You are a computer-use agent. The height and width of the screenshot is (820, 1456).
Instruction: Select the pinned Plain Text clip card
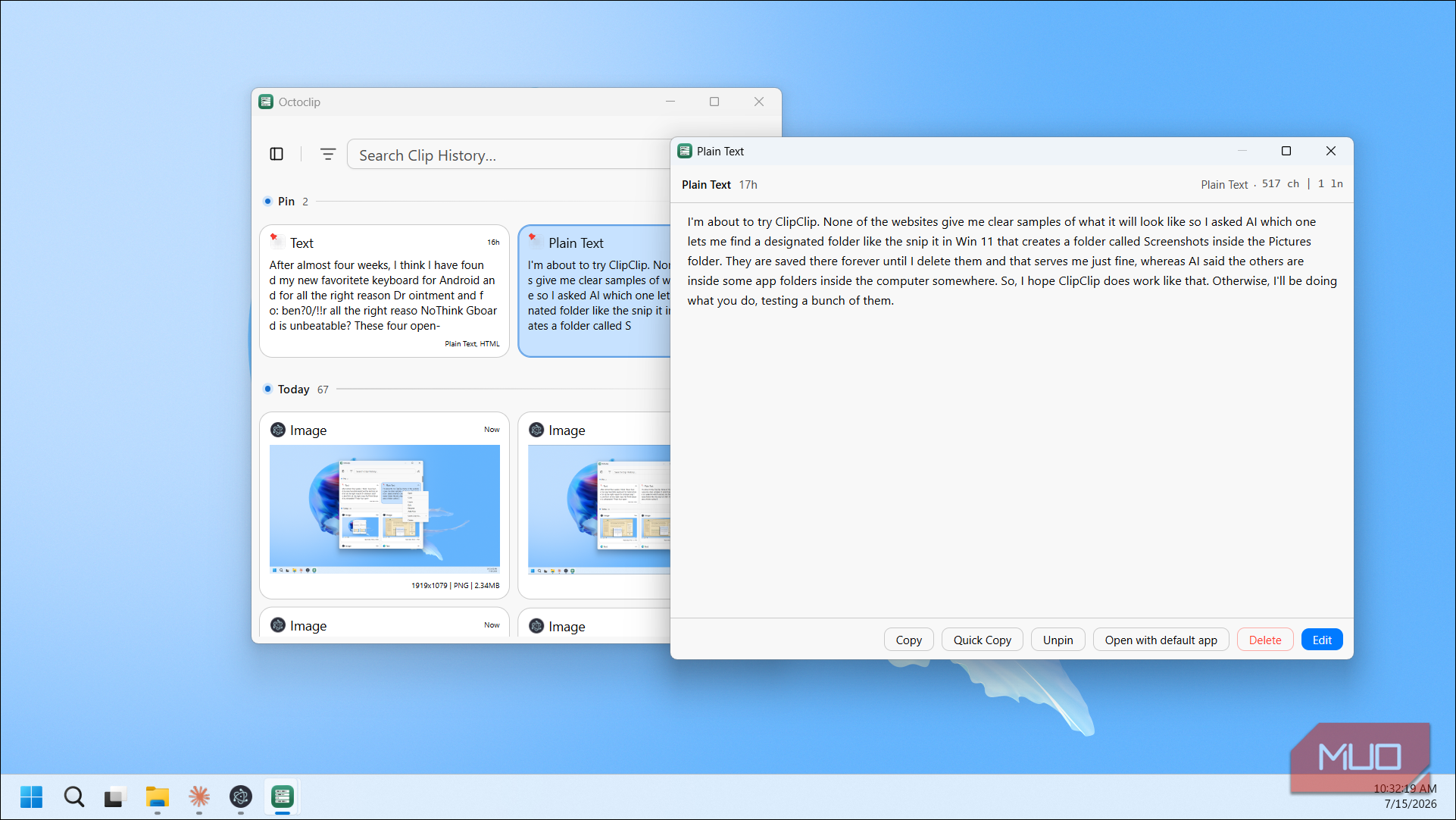pos(595,291)
